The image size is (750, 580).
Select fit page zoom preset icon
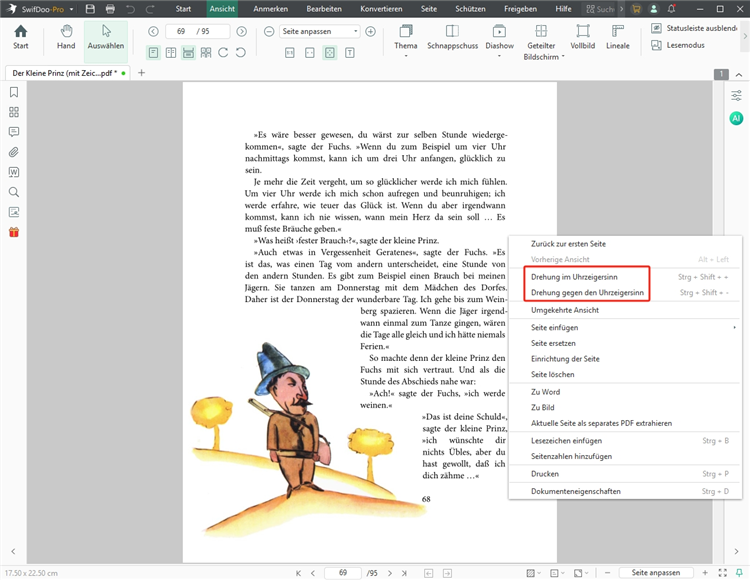(x=330, y=53)
